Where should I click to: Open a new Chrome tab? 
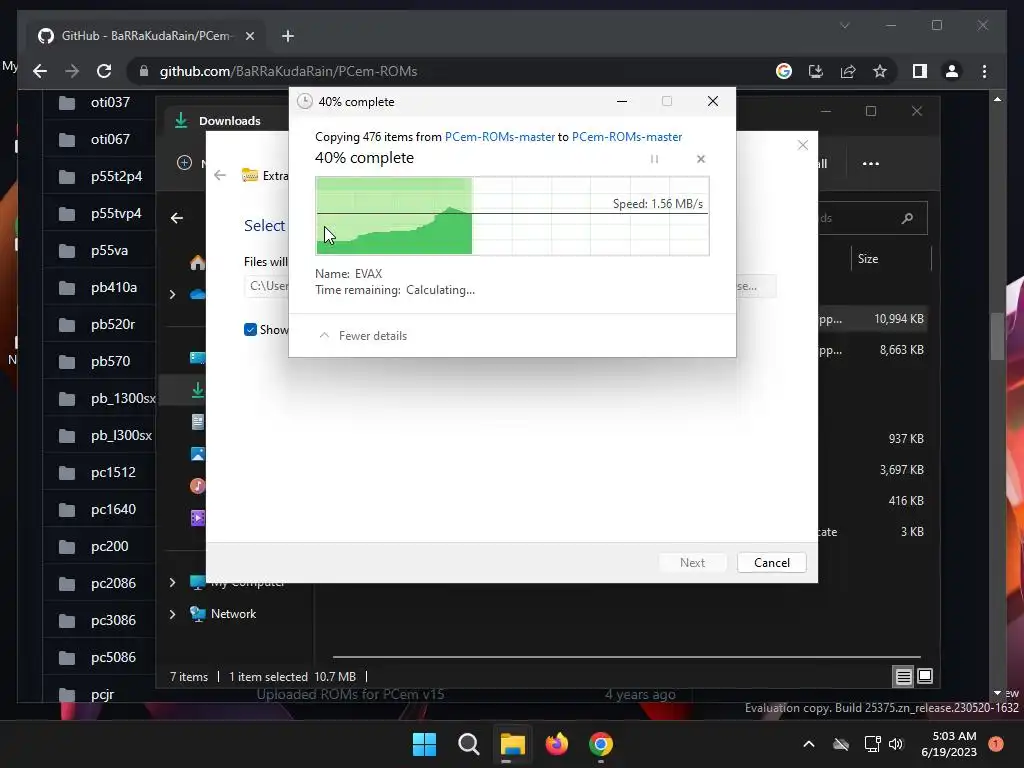coord(287,36)
